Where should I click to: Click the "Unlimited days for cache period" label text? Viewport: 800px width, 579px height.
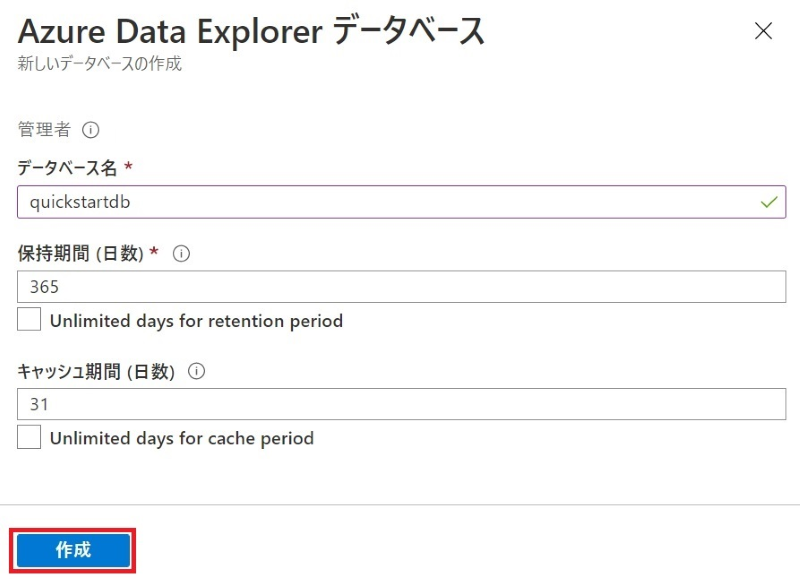pyautogui.click(x=182, y=438)
